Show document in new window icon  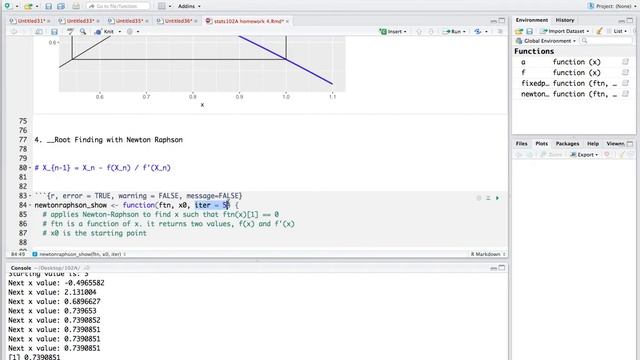pyautogui.click(x=39, y=31)
